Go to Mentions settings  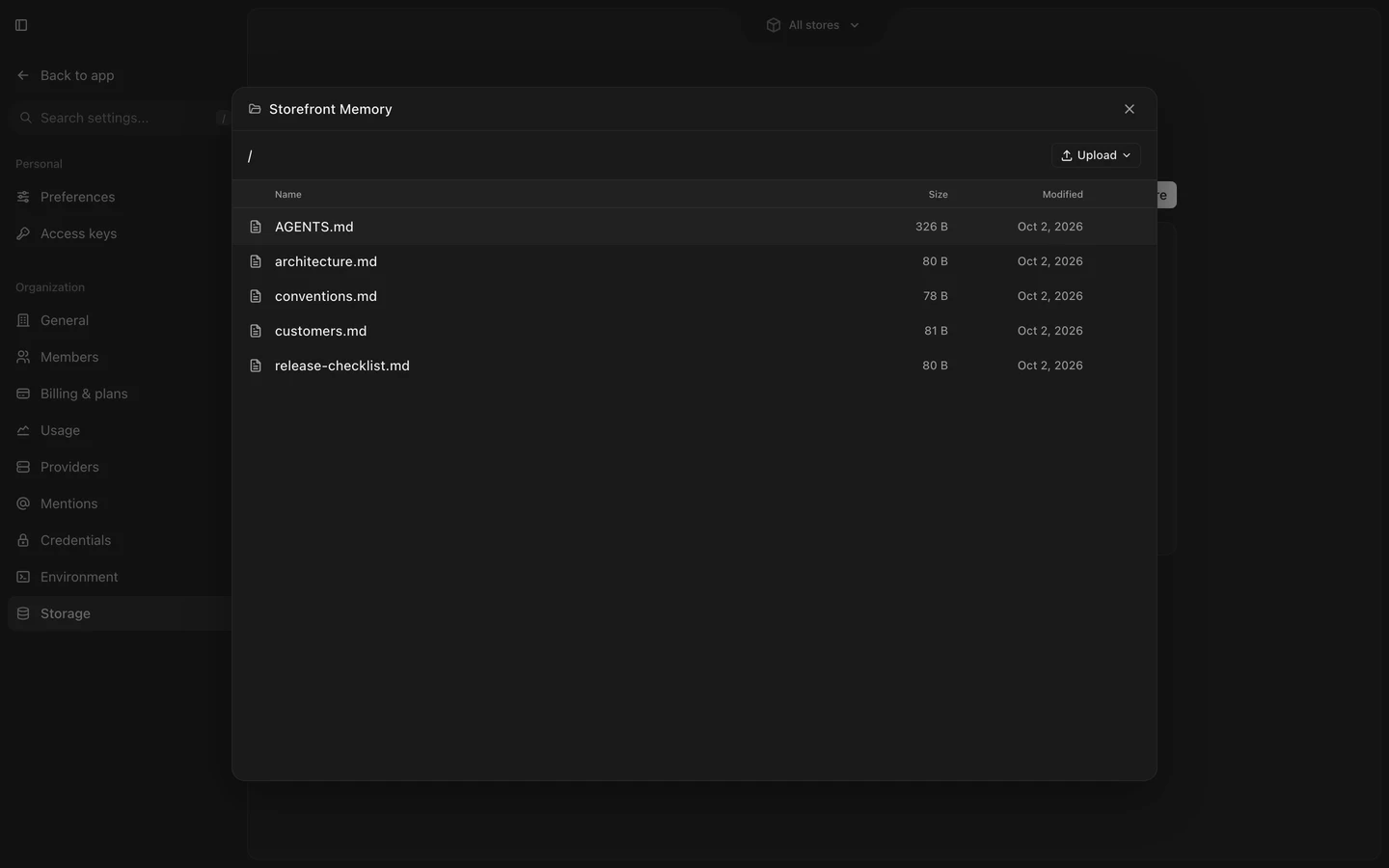click(x=120, y=503)
